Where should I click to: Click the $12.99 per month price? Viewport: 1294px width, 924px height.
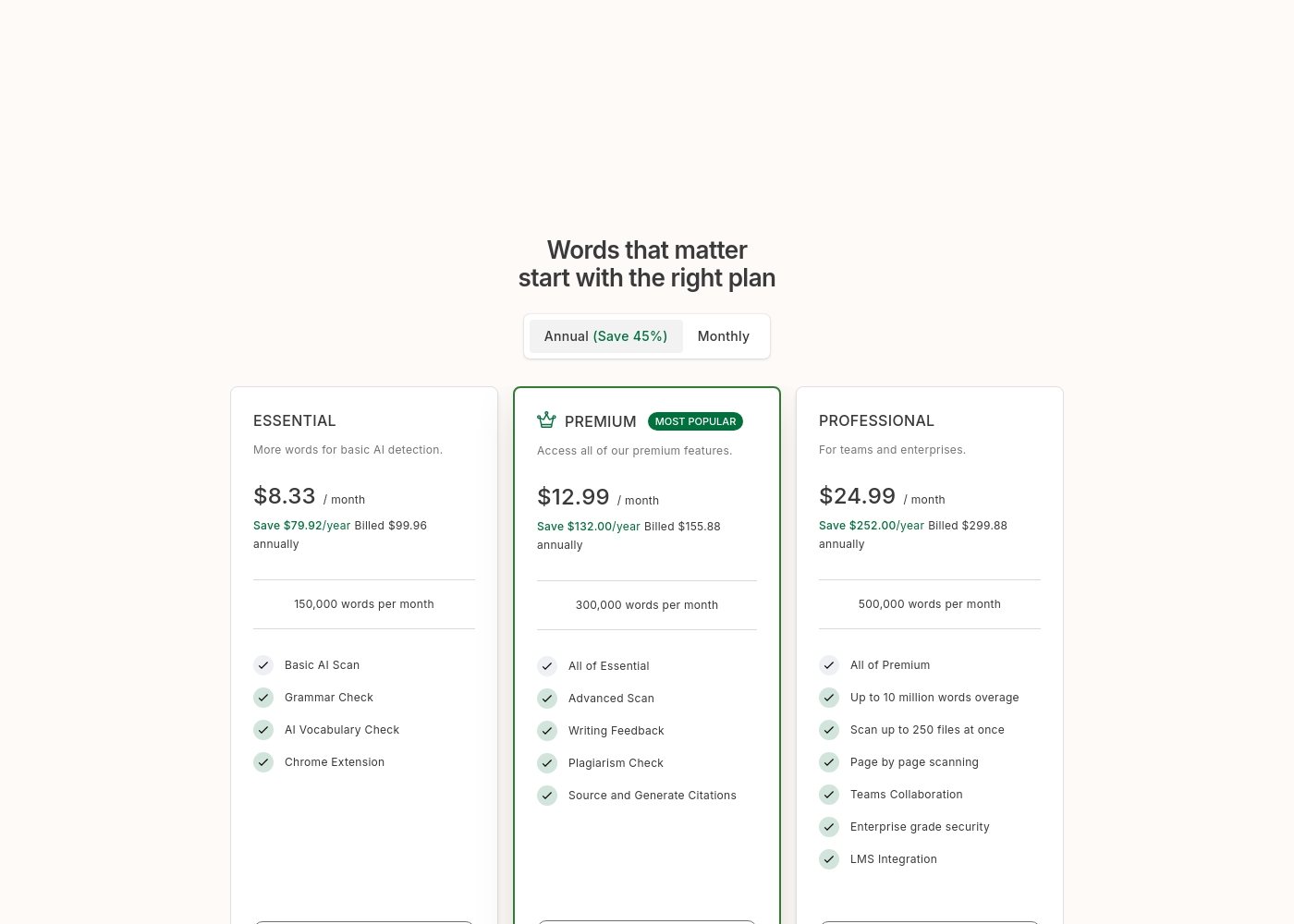pyautogui.click(x=598, y=497)
